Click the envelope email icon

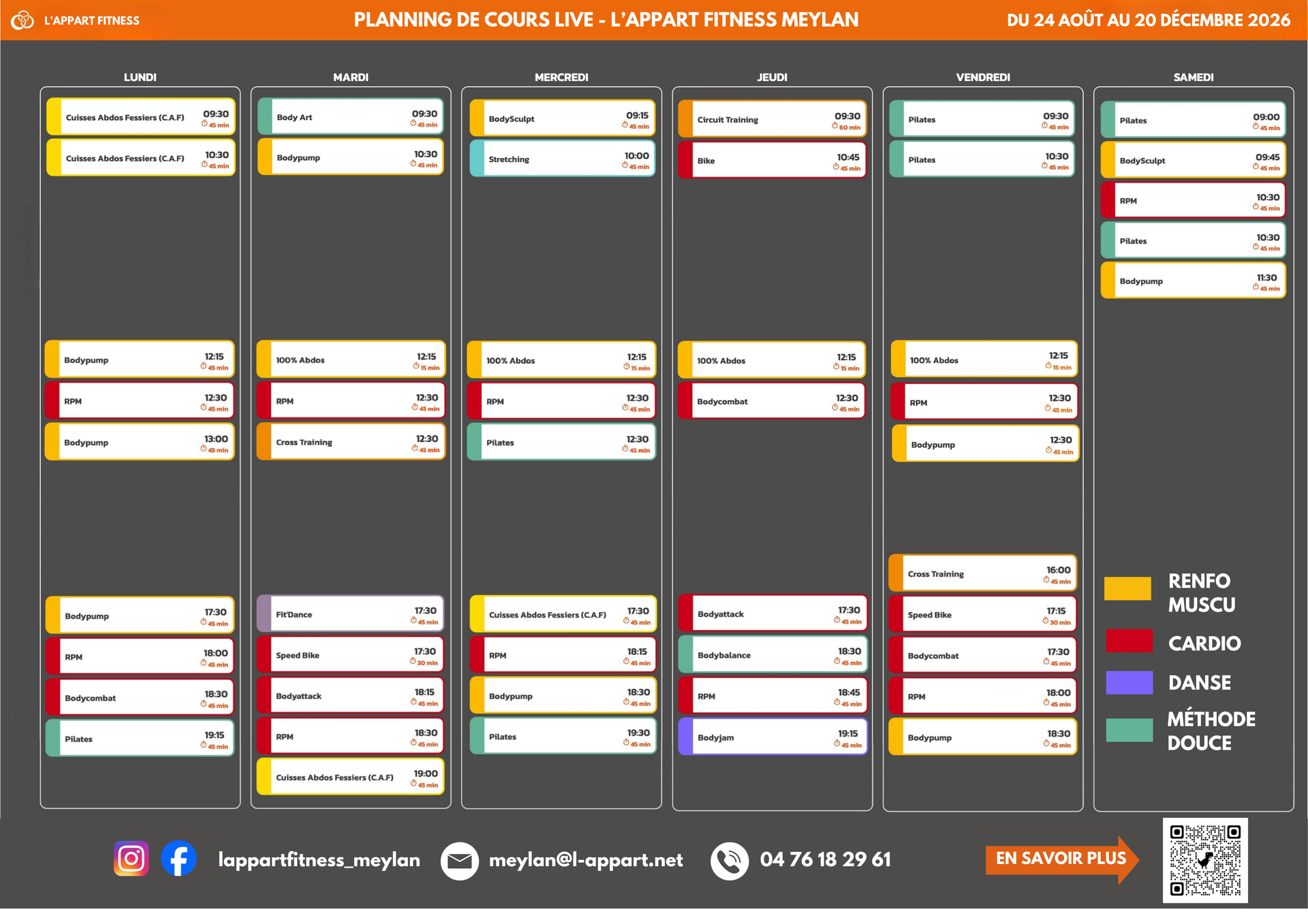pos(460,861)
